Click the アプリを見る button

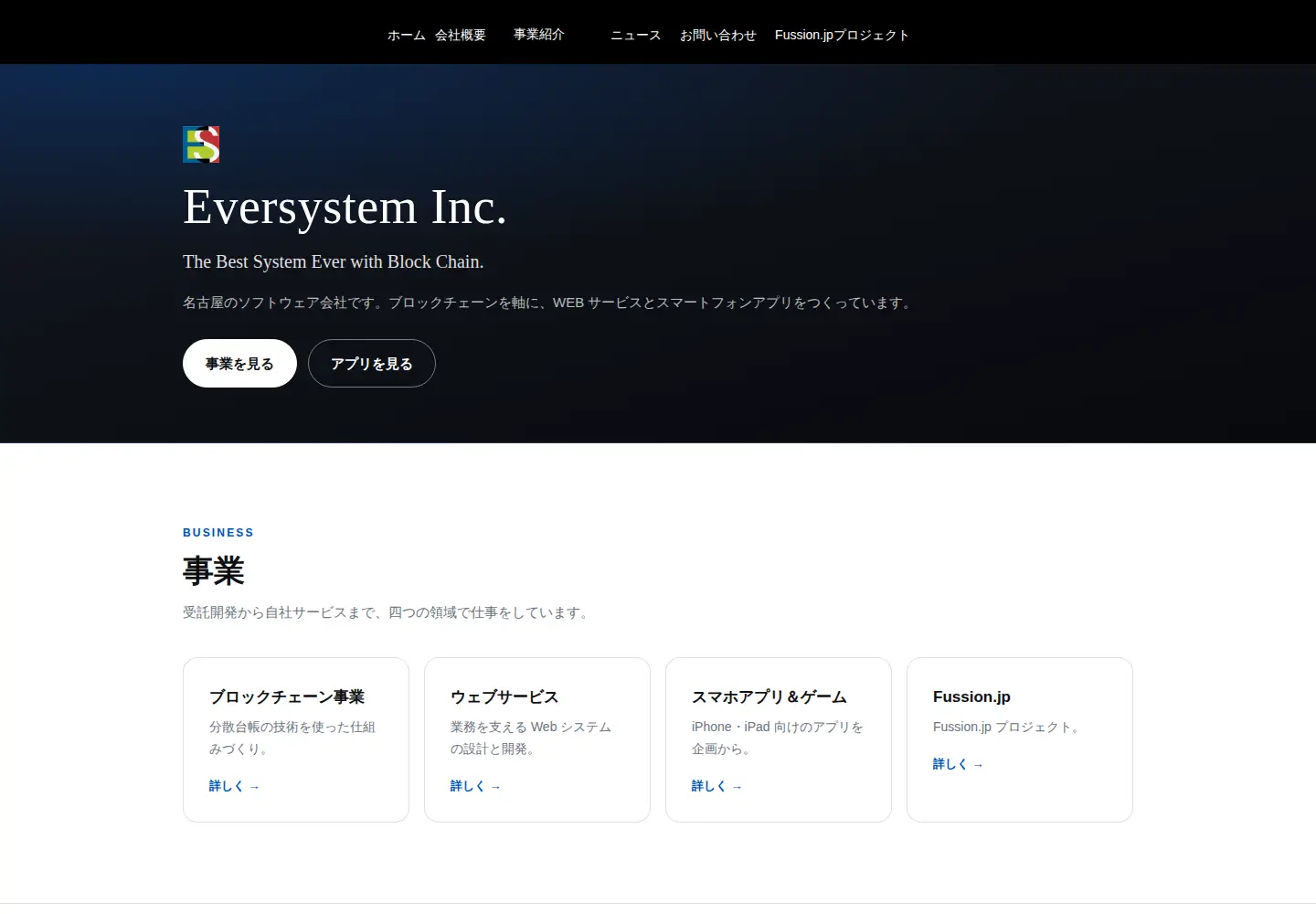tap(372, 364)
